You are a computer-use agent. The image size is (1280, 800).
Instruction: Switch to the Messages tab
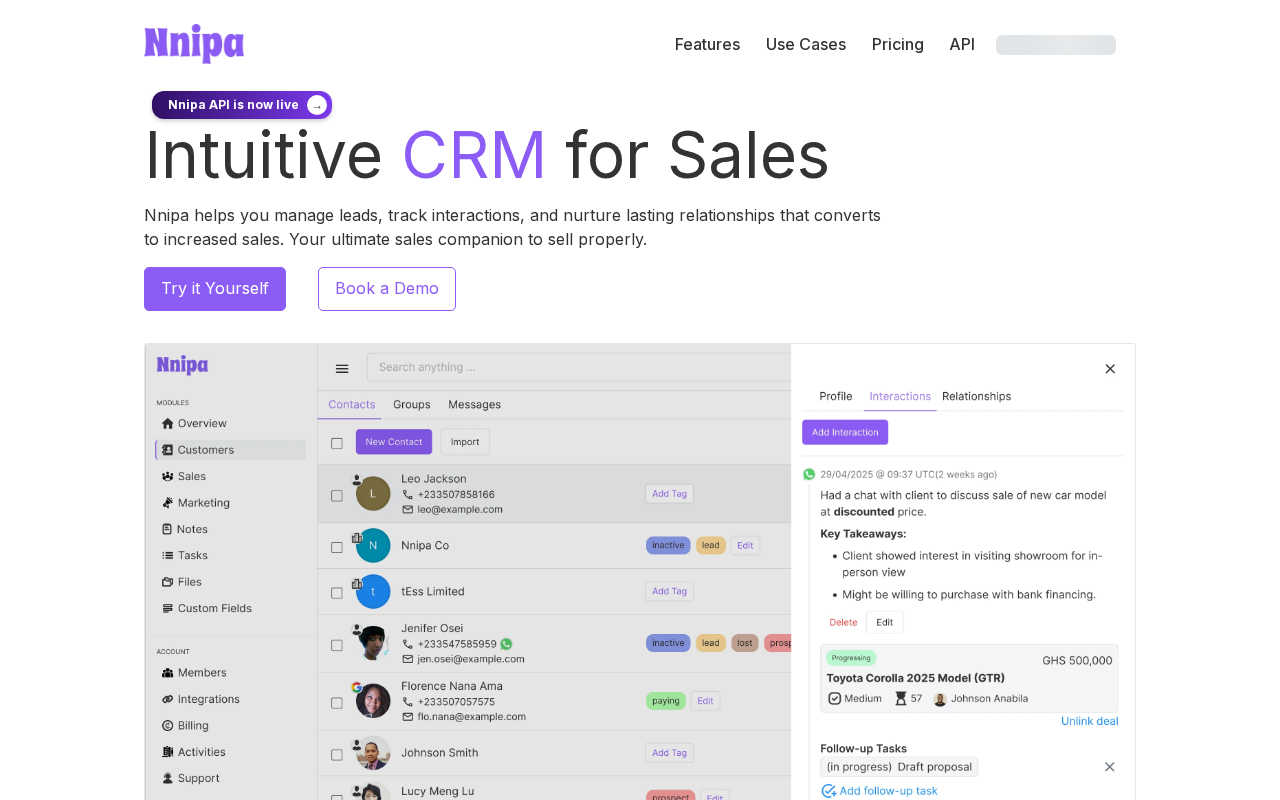pyautogui.click(x=474, y=405)
